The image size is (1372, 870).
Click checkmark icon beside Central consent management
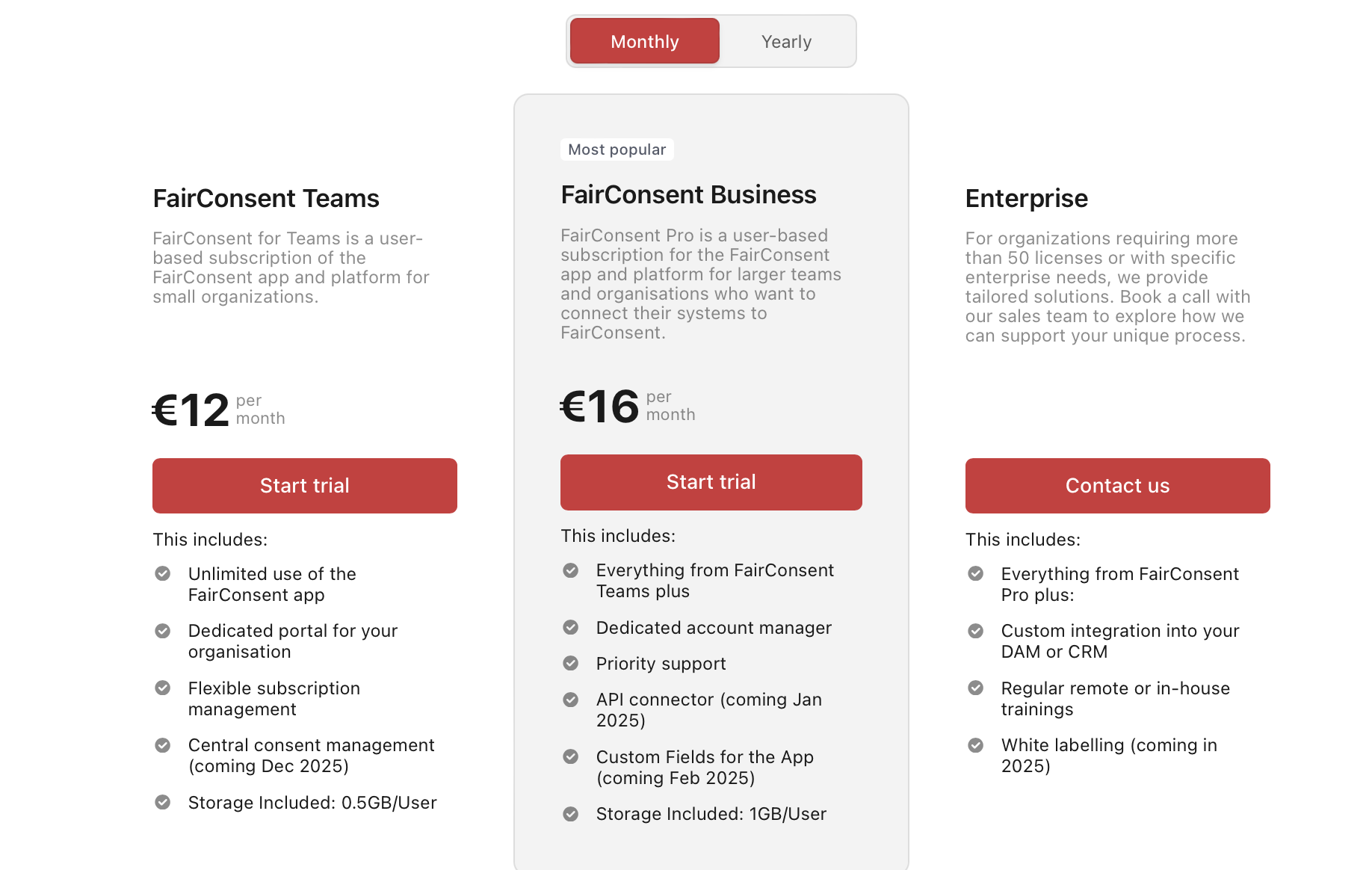[x=163, y=745]
